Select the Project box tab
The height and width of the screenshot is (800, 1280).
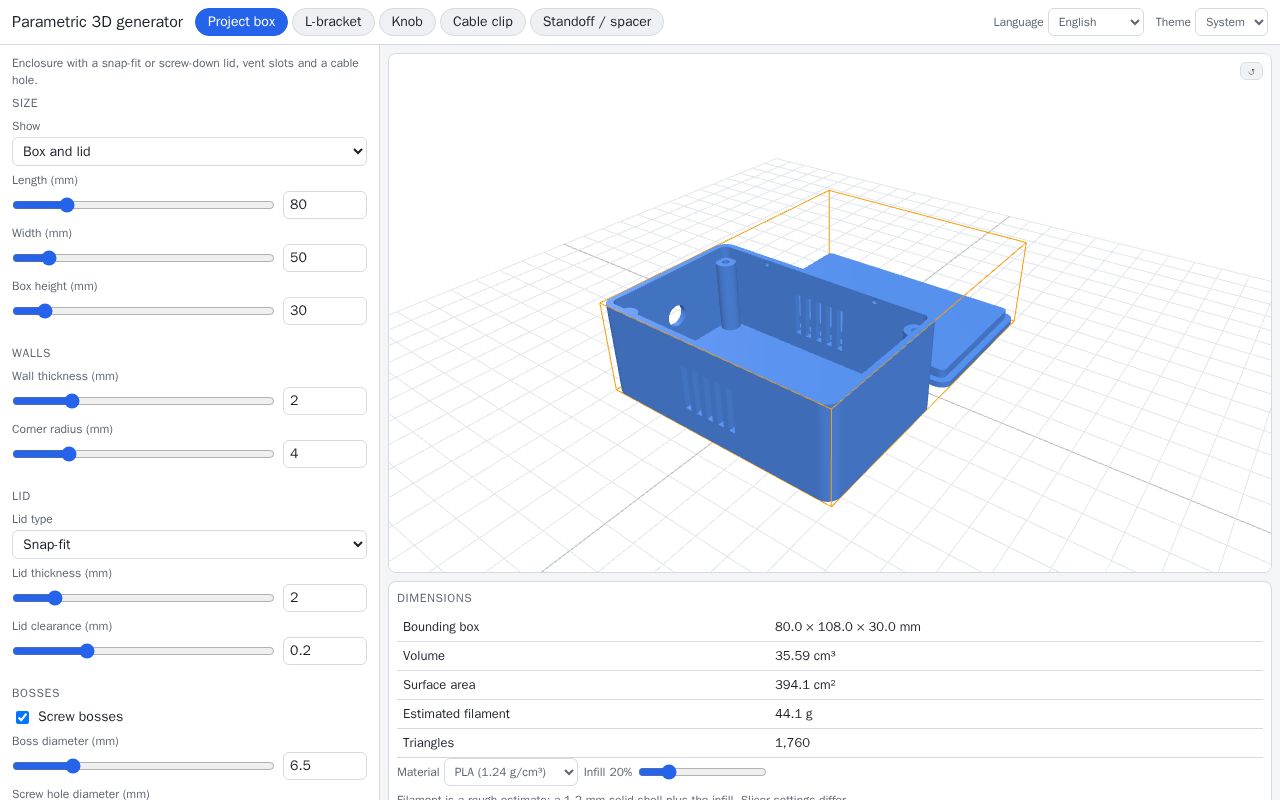241,22
